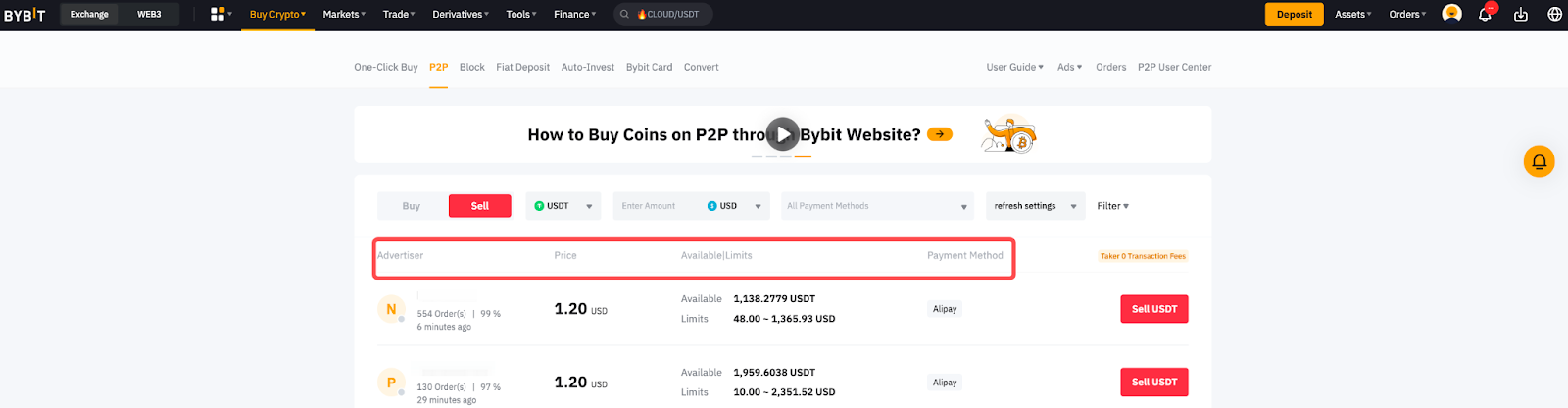This screenshot has height=408, width=1568.
Task: Expand the All Payment Methods dropdown
Action: click(877, 206)
